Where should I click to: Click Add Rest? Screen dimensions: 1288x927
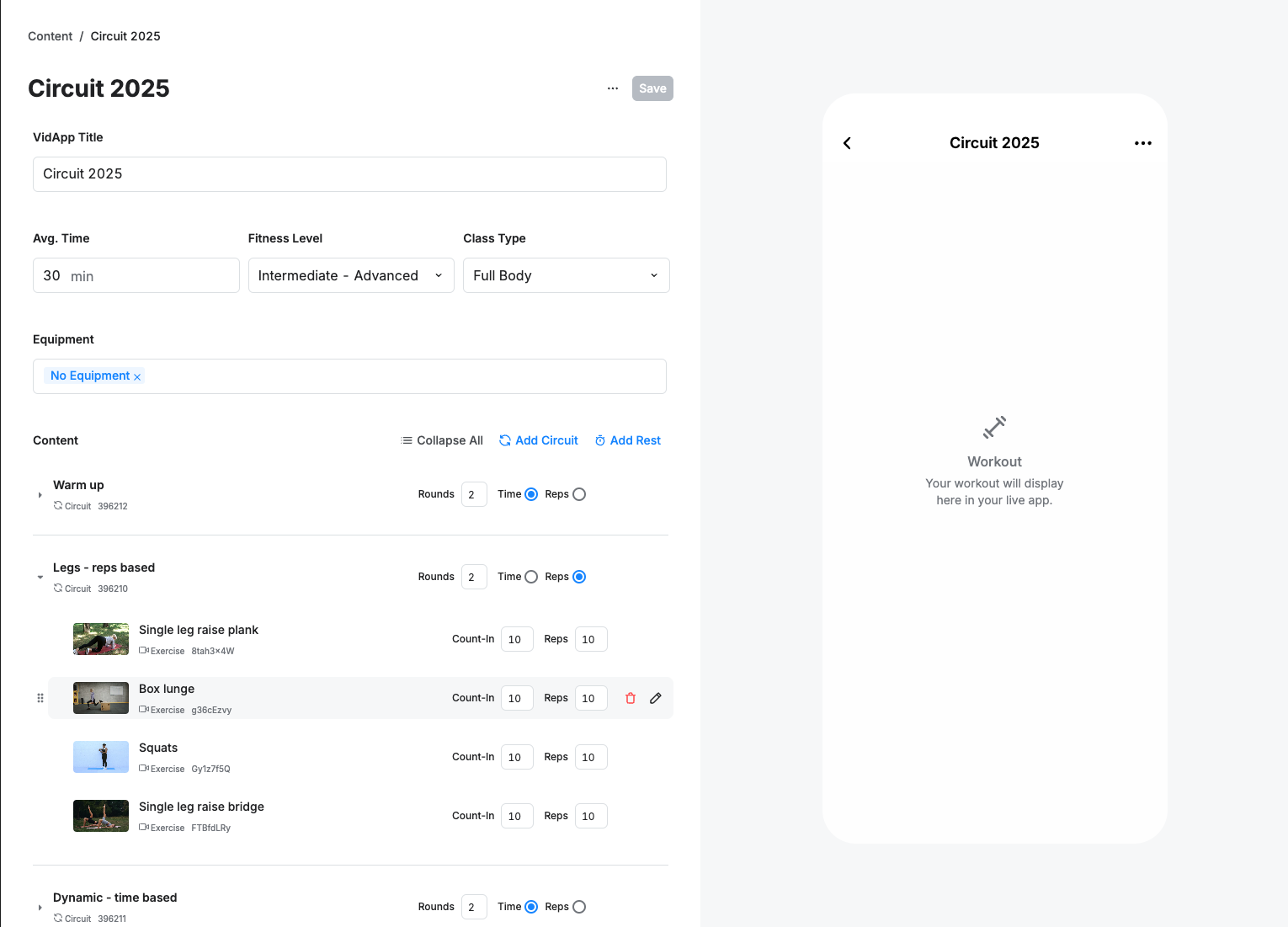[628, 440]
